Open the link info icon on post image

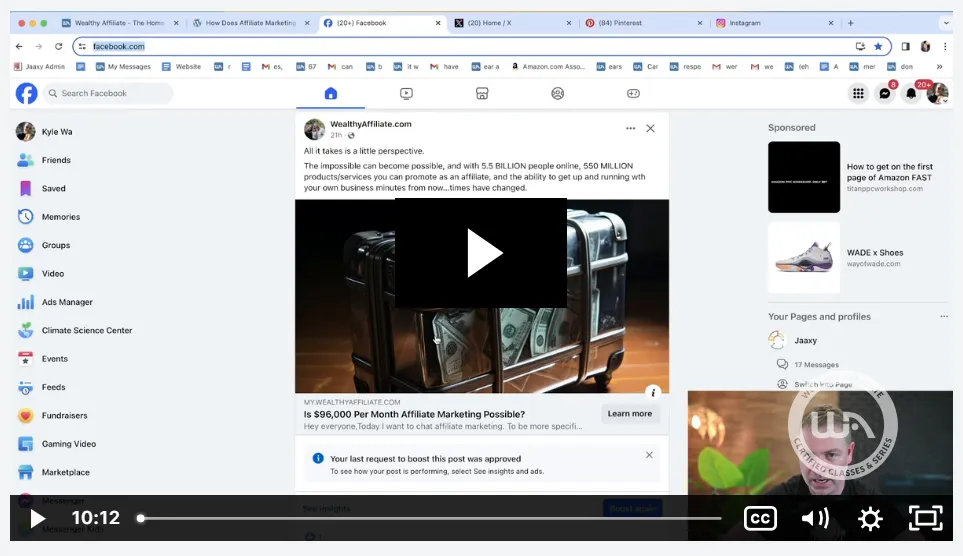click(653, 392)
